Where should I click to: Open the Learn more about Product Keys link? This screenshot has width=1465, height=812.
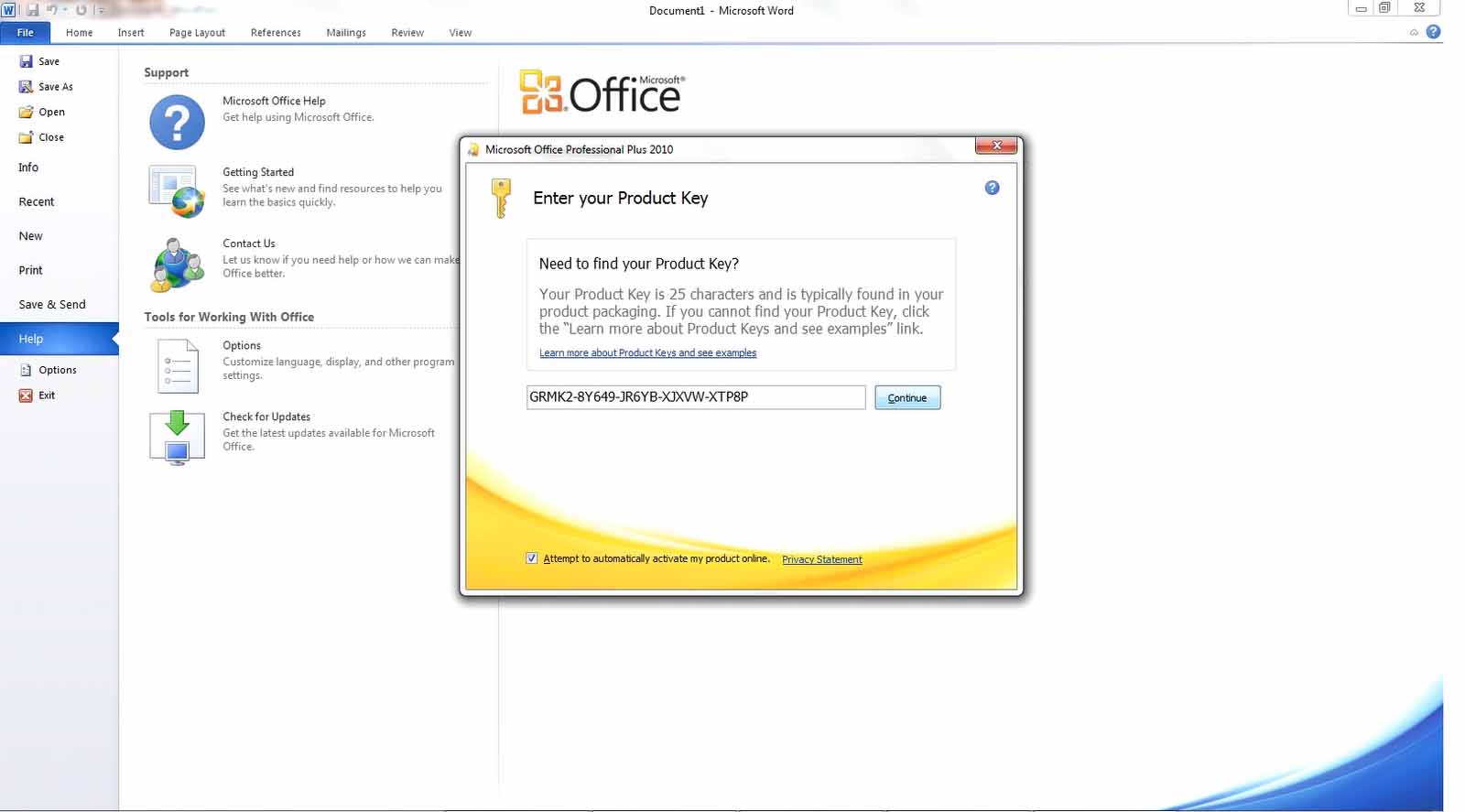coord(648,352)
